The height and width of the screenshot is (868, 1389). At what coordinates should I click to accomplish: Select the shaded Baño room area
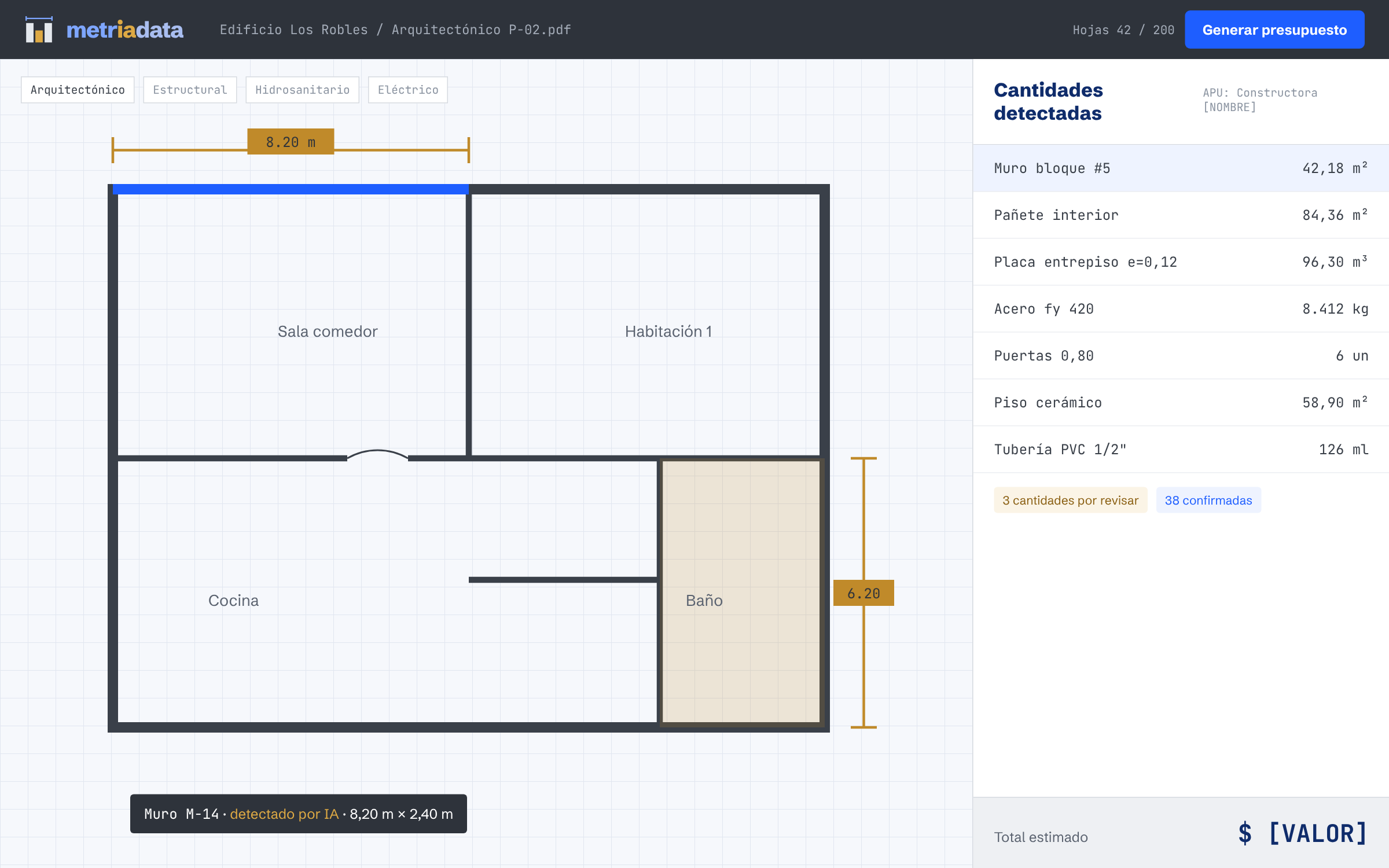pyautogui.click(x=741, y=591)
